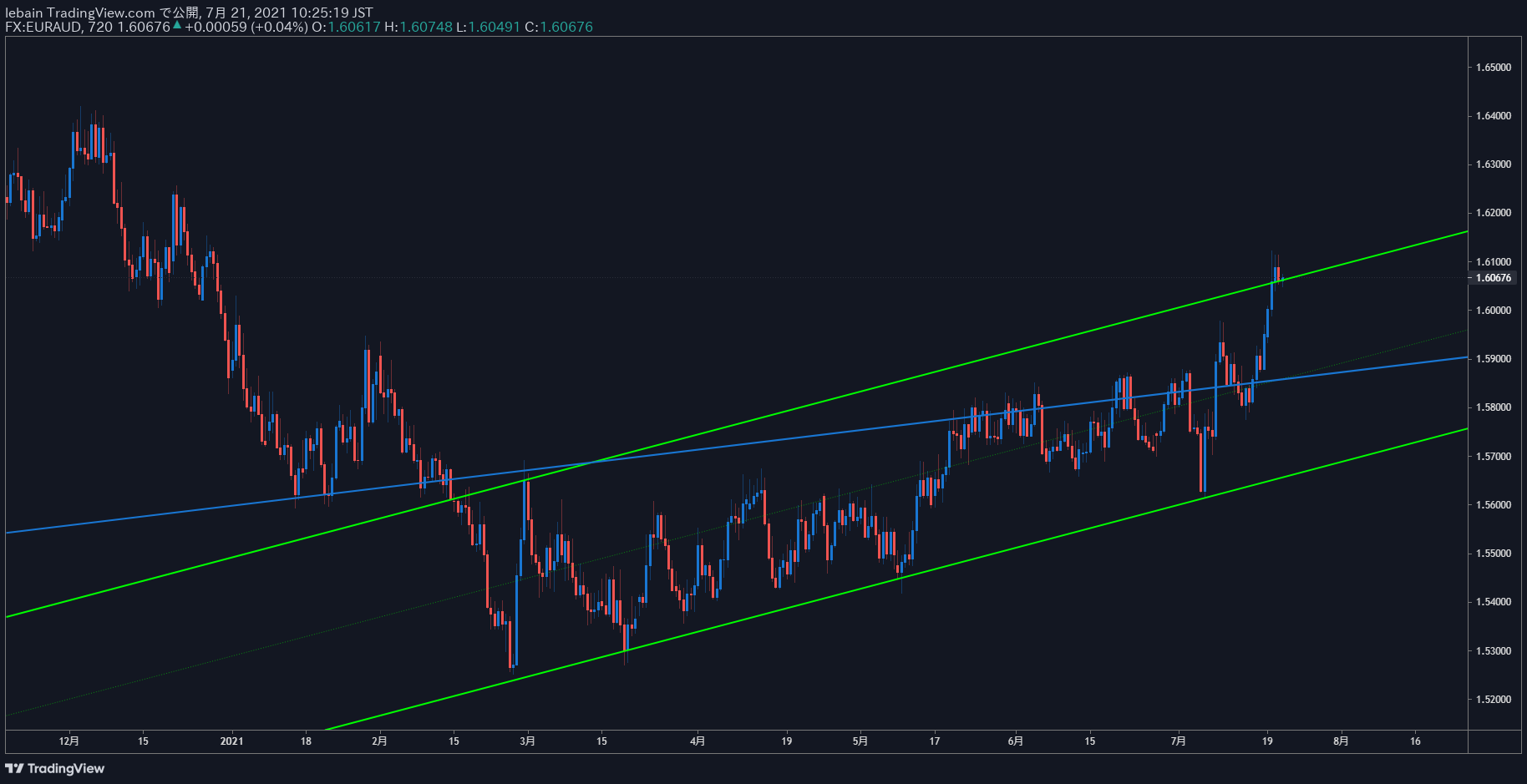The image size is (1527, 784).
Task: Click the 1.63000 price axis label
Action: coord(1494,164)
